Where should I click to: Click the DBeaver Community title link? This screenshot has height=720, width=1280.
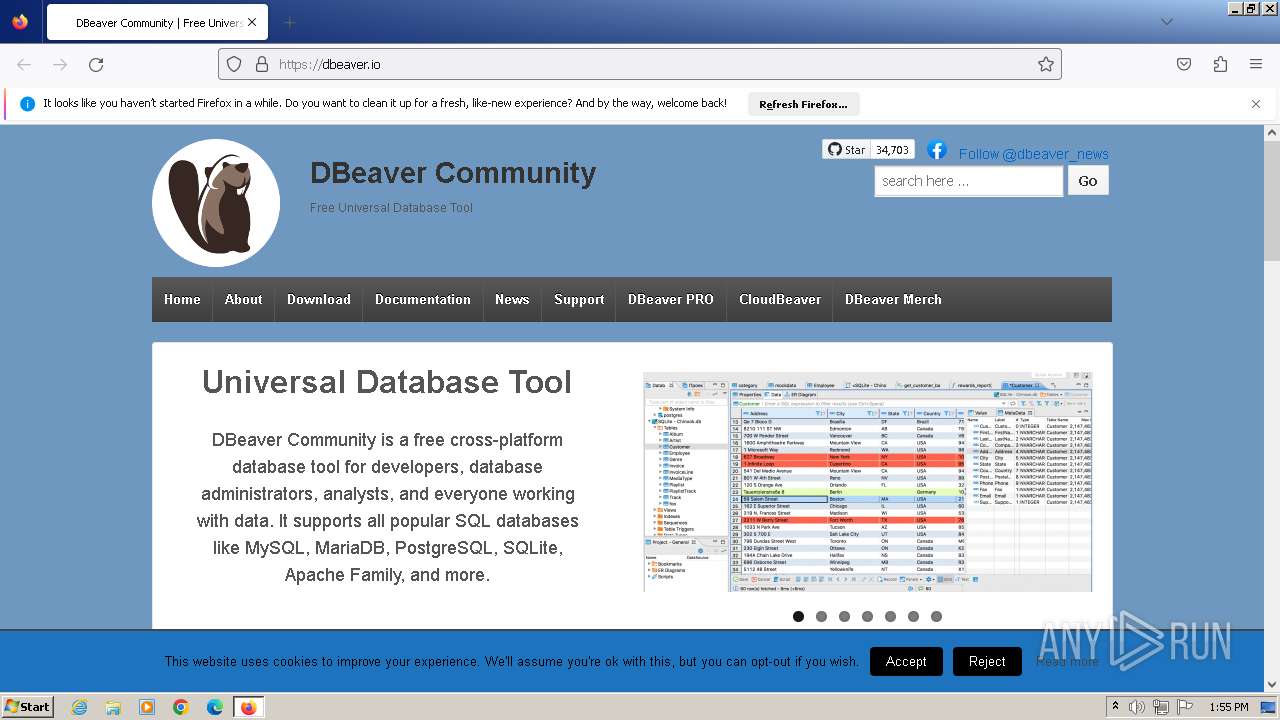pyautogui.click(x=453, y=173)
